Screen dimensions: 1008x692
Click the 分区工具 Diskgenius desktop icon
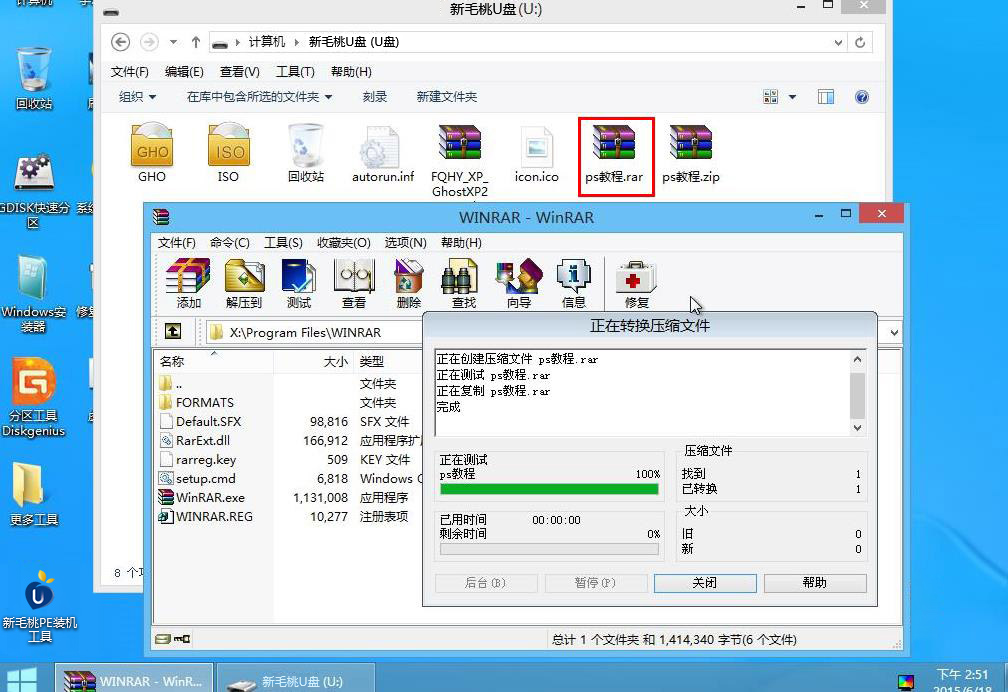point(33,397)
